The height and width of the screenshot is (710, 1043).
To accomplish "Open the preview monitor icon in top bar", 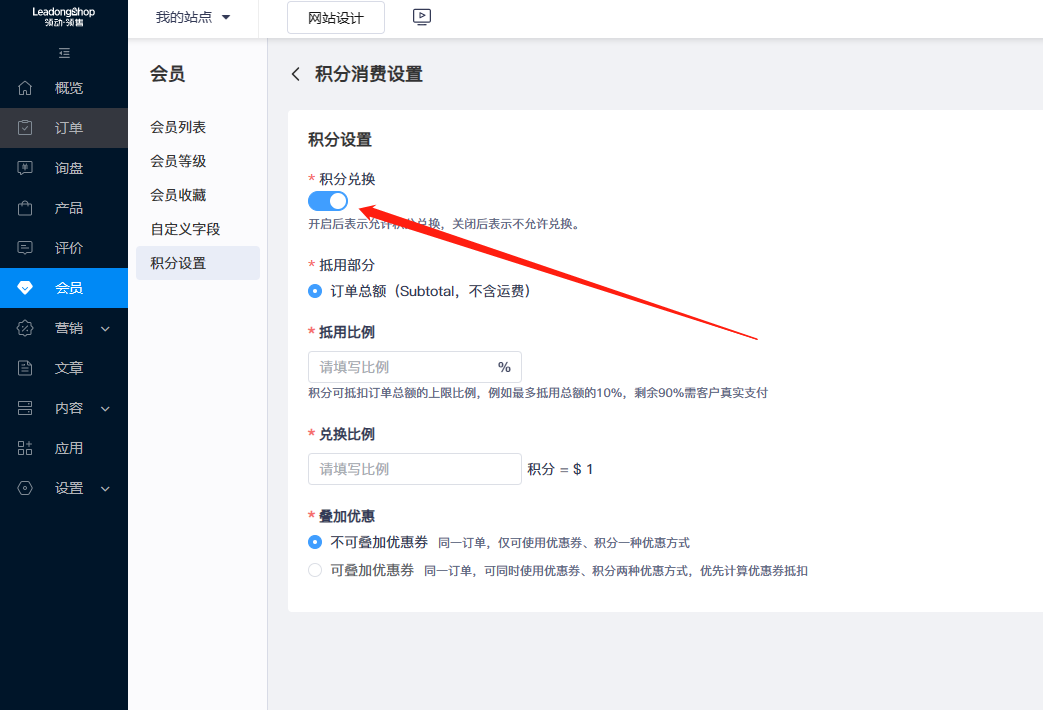I will [x=422, y=17].
